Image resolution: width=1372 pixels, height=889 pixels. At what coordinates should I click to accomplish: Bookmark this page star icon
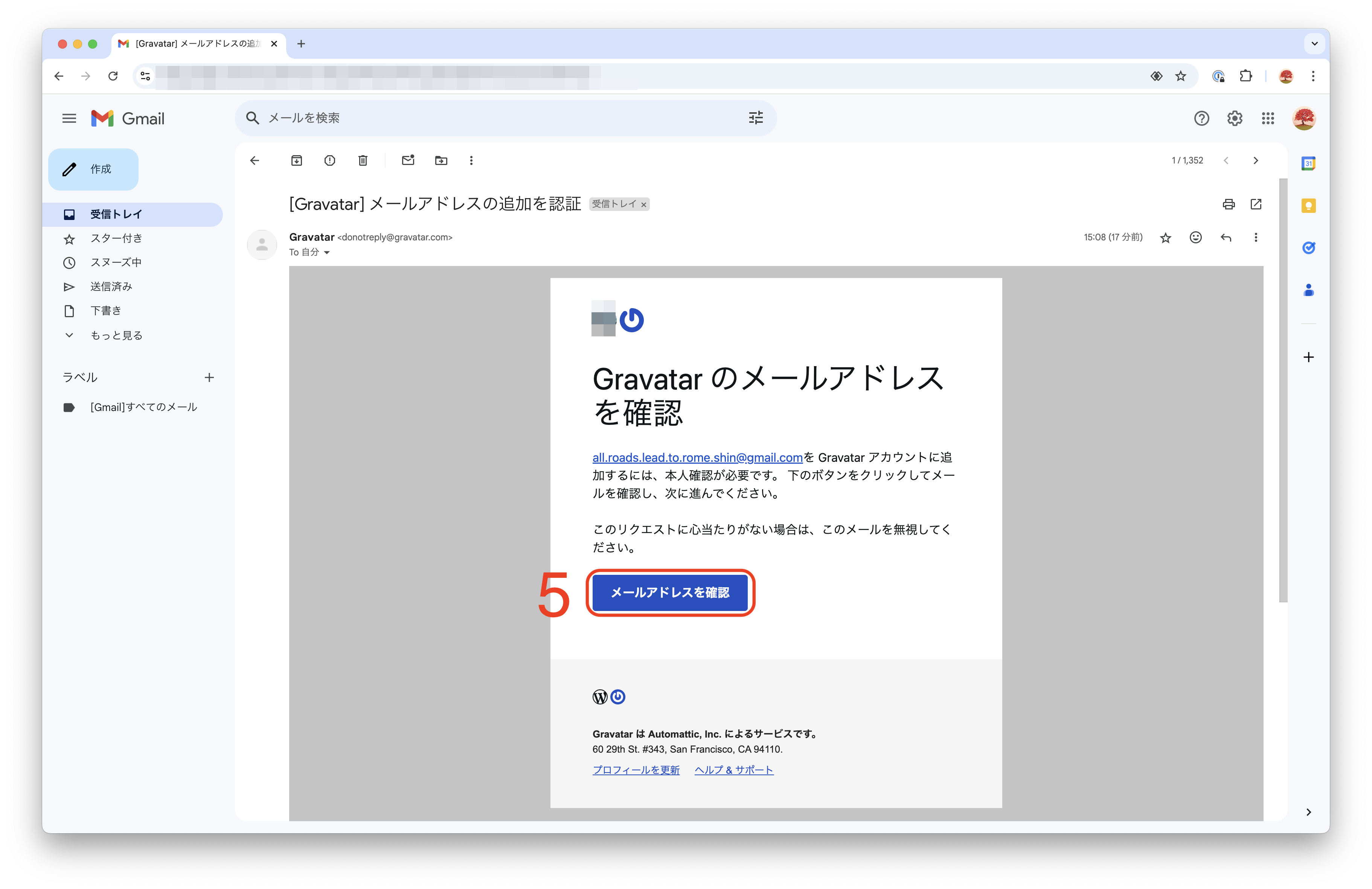(x=1181, y=76)
